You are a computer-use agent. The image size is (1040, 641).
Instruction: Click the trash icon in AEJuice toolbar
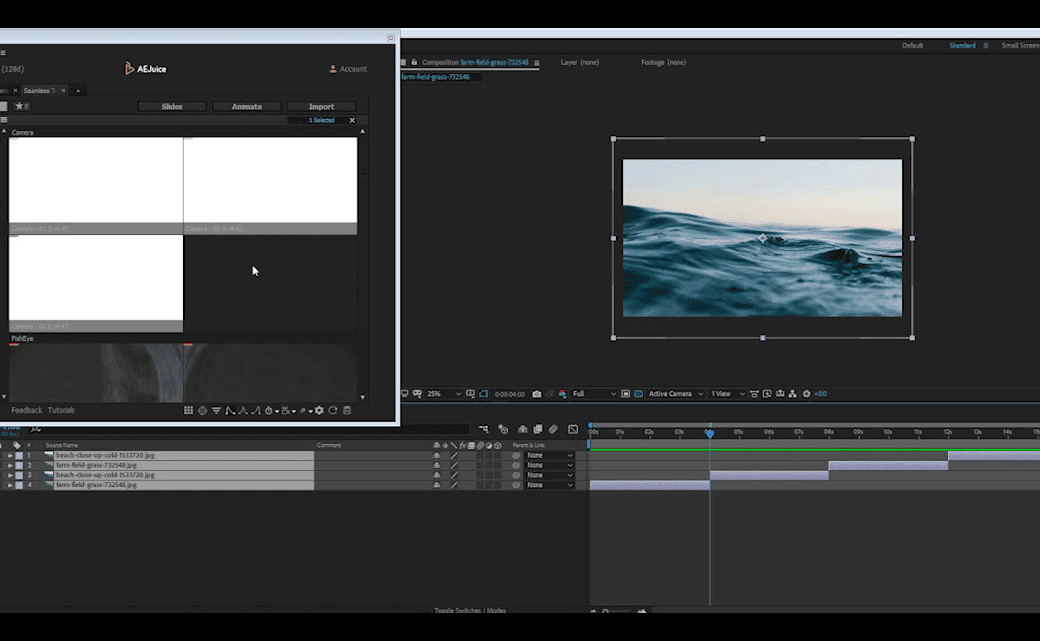347,410
